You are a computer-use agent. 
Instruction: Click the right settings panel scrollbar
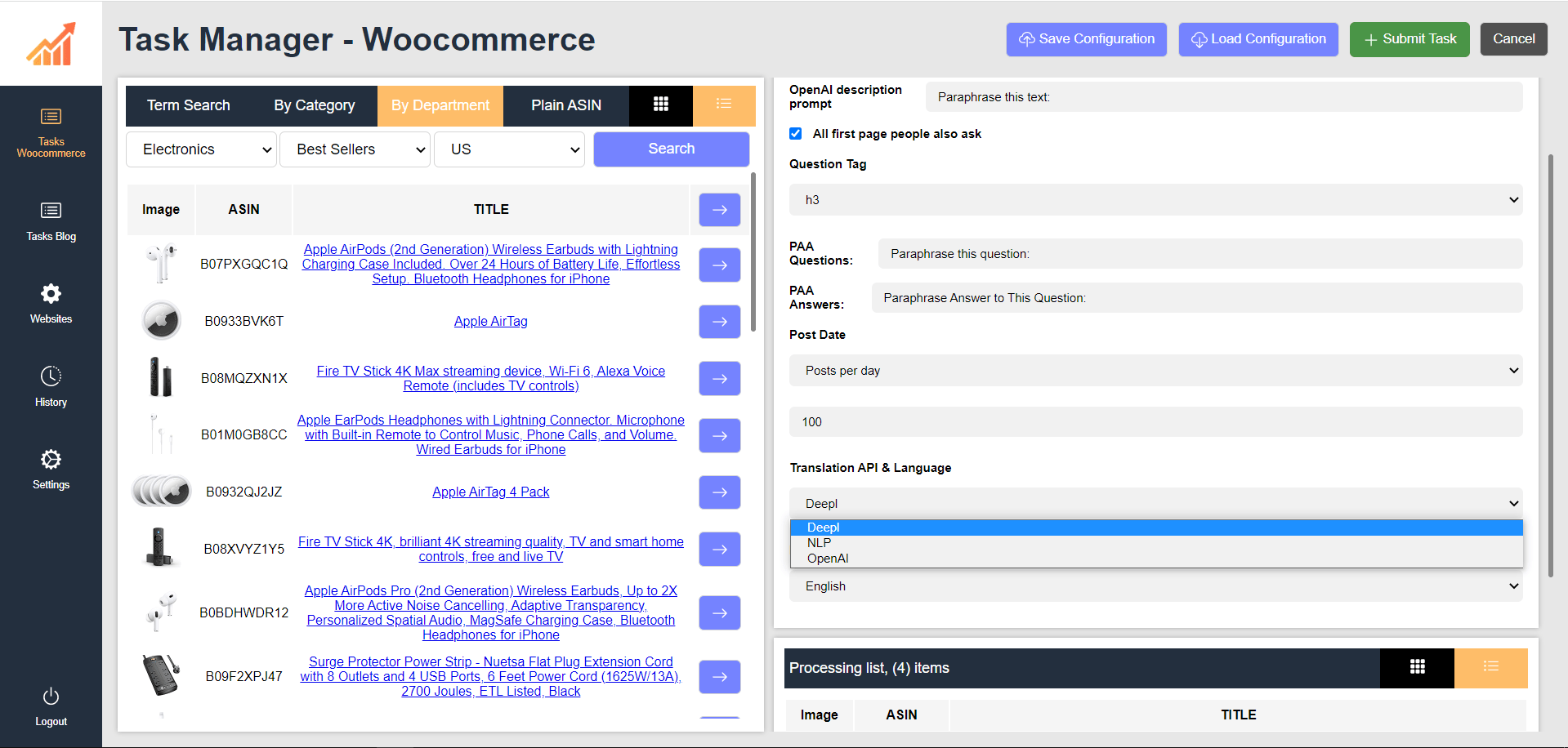(x=1550, y=366)
